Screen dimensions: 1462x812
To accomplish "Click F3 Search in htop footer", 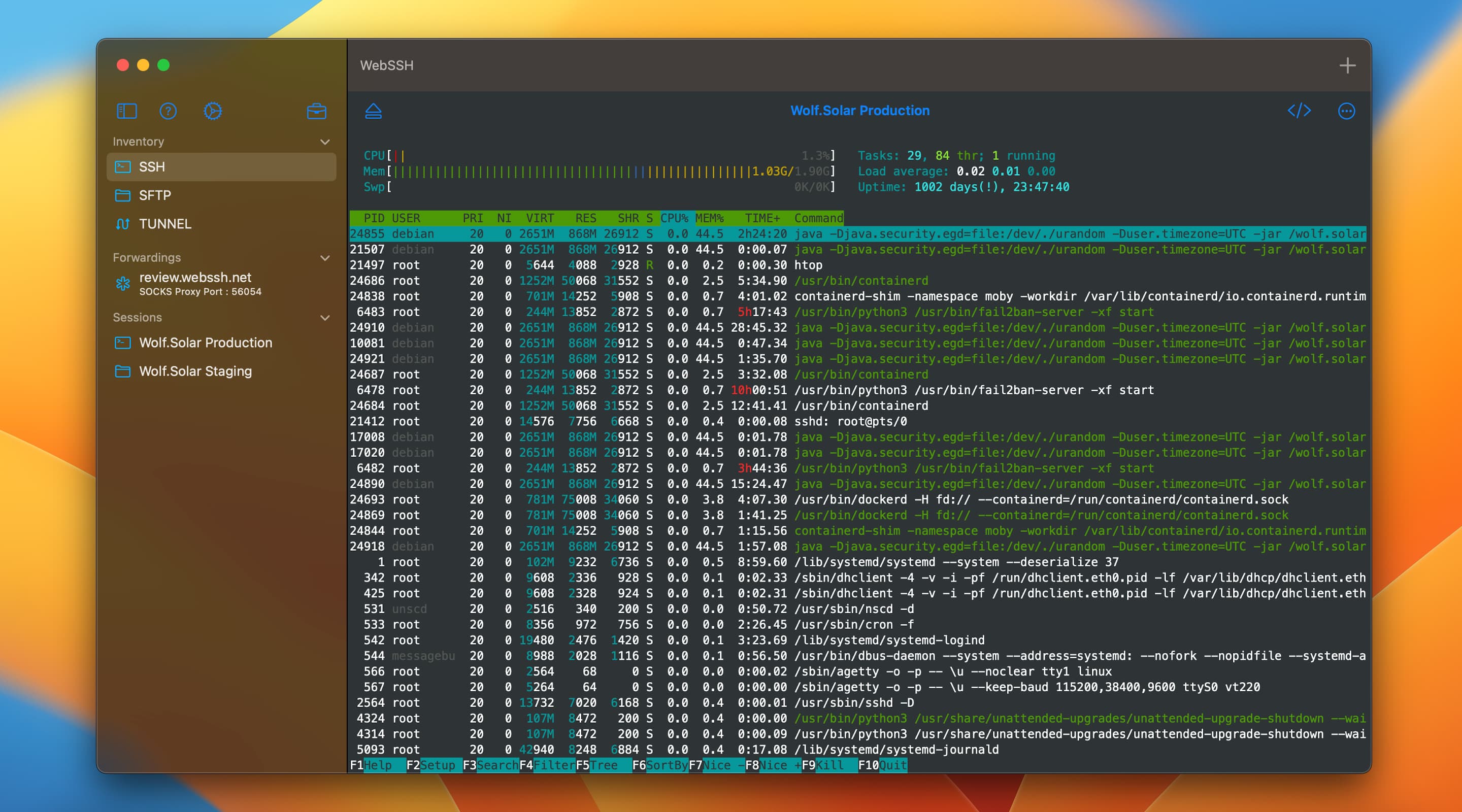I will click(x=490, y=765).
